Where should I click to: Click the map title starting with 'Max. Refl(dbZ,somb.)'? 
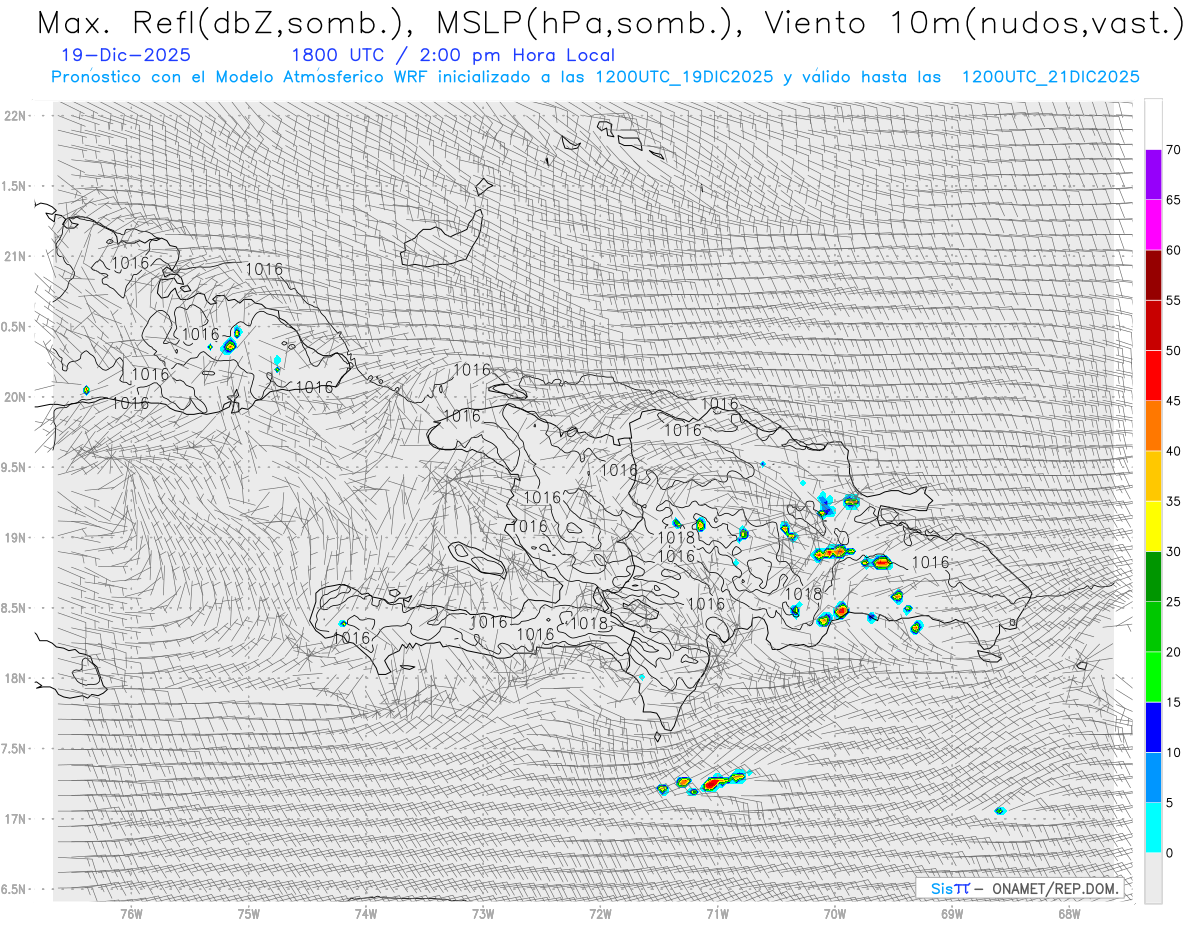coord(609,23)
